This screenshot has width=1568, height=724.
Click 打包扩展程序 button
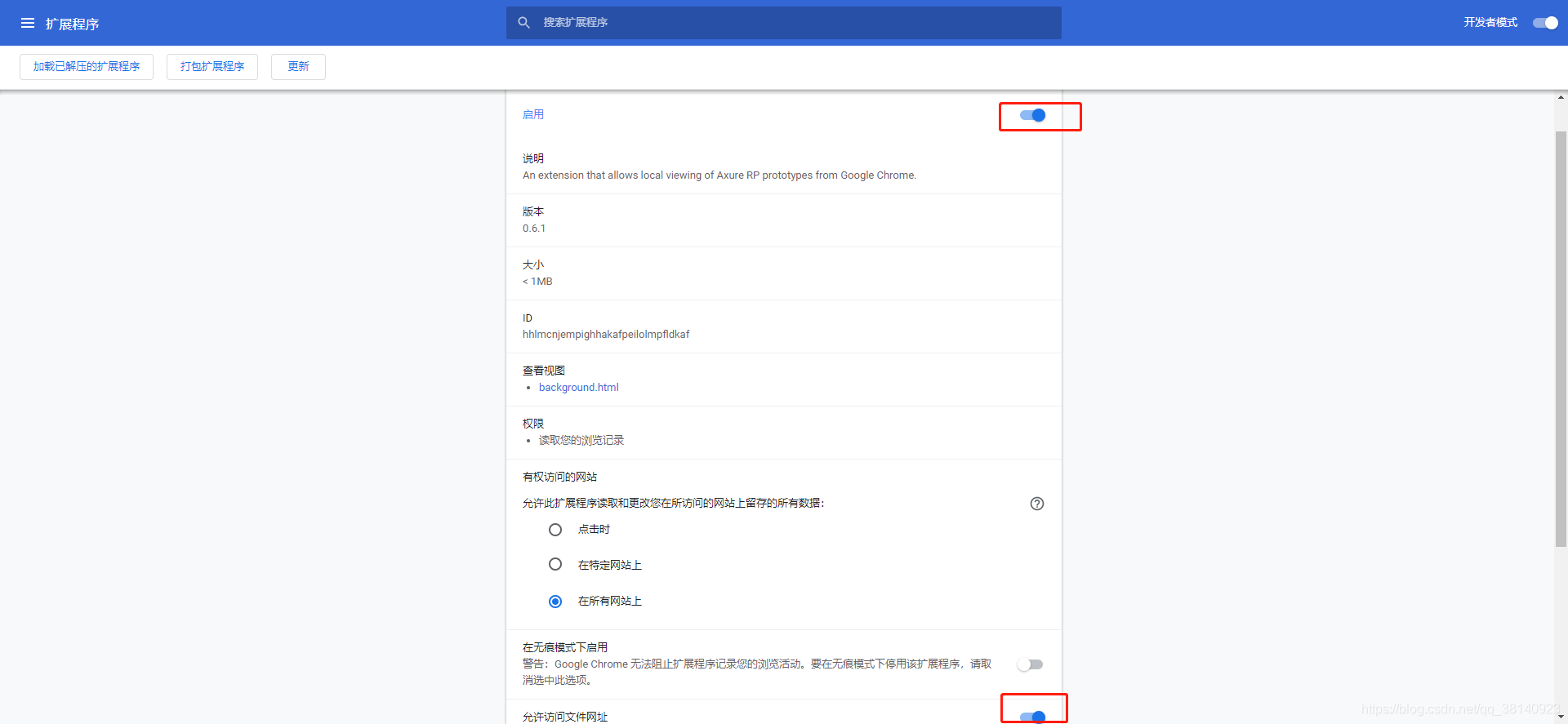click(212, 67)
